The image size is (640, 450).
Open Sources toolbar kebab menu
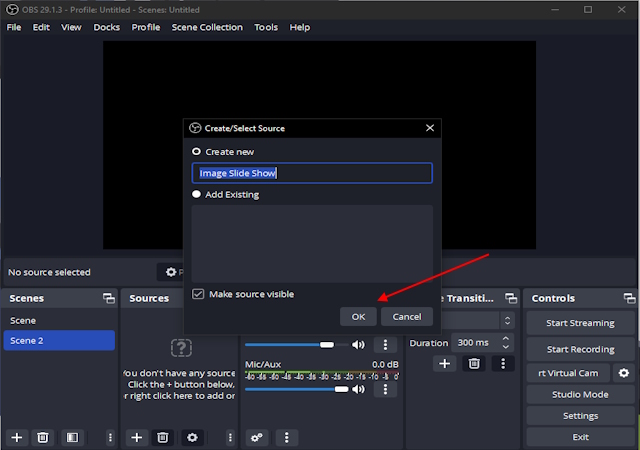(x=230, y=437)
